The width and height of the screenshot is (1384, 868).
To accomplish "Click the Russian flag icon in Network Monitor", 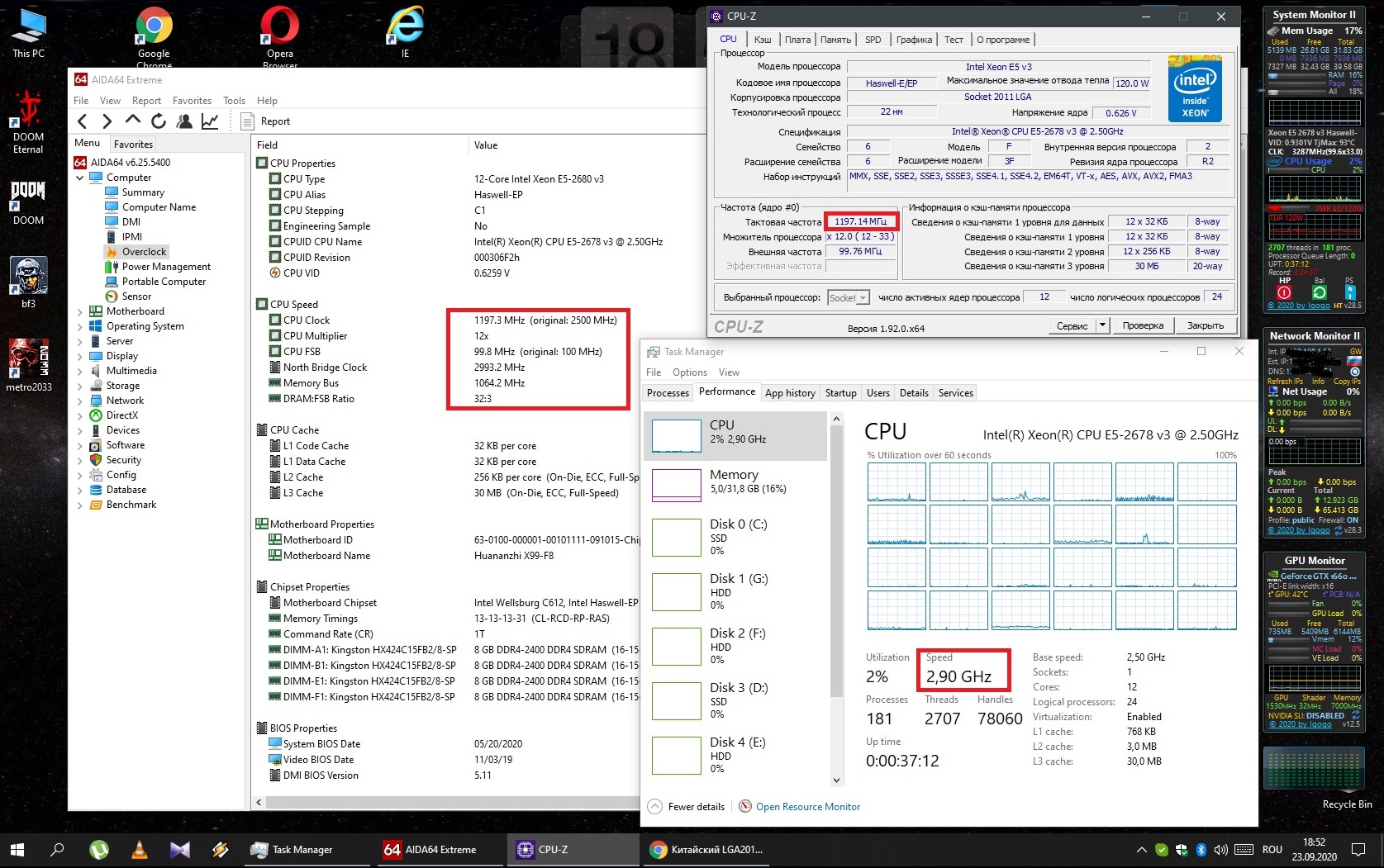I will coord(1354,362).
